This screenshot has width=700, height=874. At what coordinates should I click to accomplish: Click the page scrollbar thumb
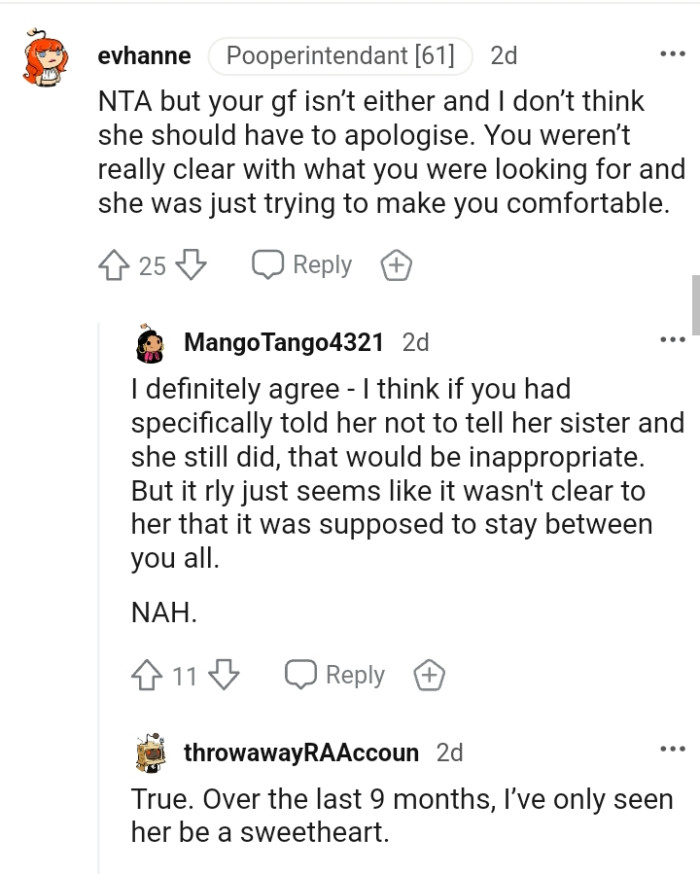(x=695, y=305)
